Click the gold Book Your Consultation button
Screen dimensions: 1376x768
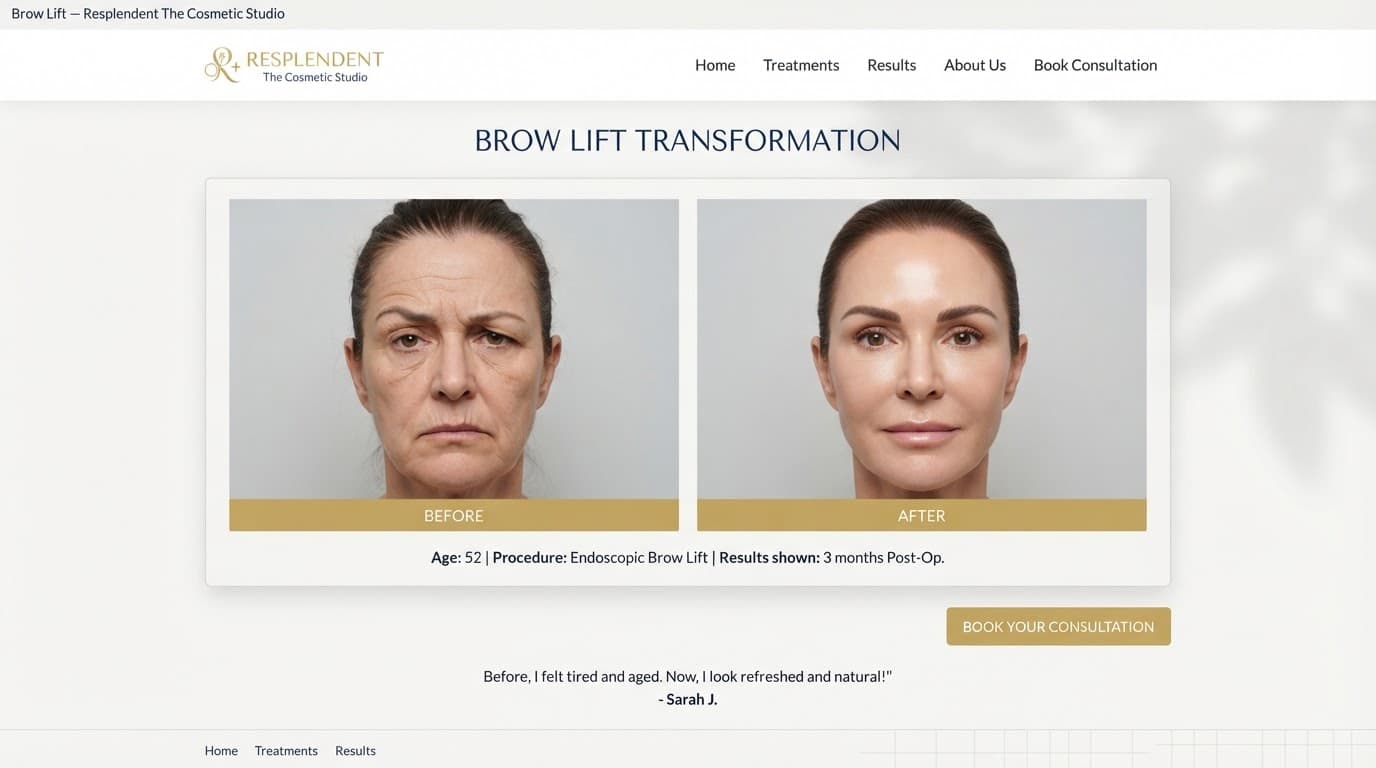[1058, 626]
